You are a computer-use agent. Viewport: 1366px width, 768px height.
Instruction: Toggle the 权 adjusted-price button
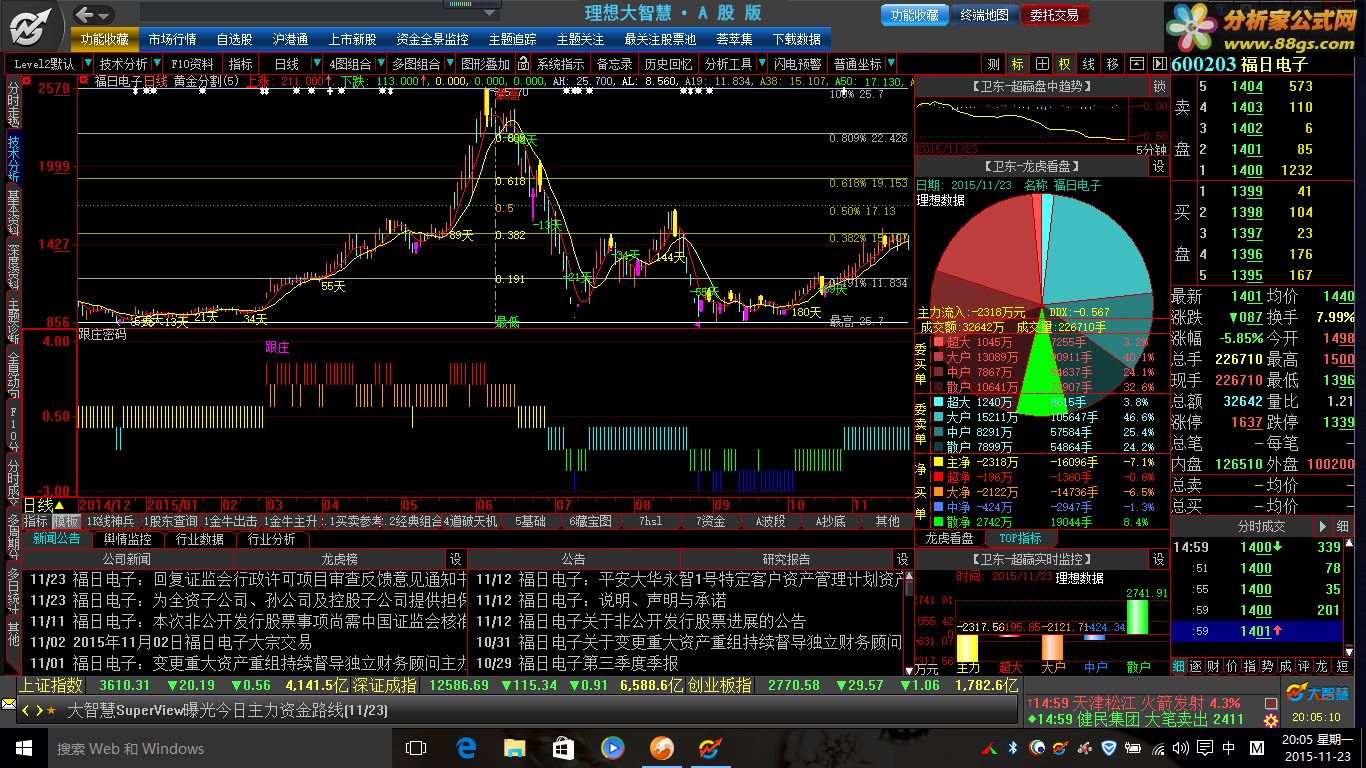pyautogui.click(x=1065, y=64)
